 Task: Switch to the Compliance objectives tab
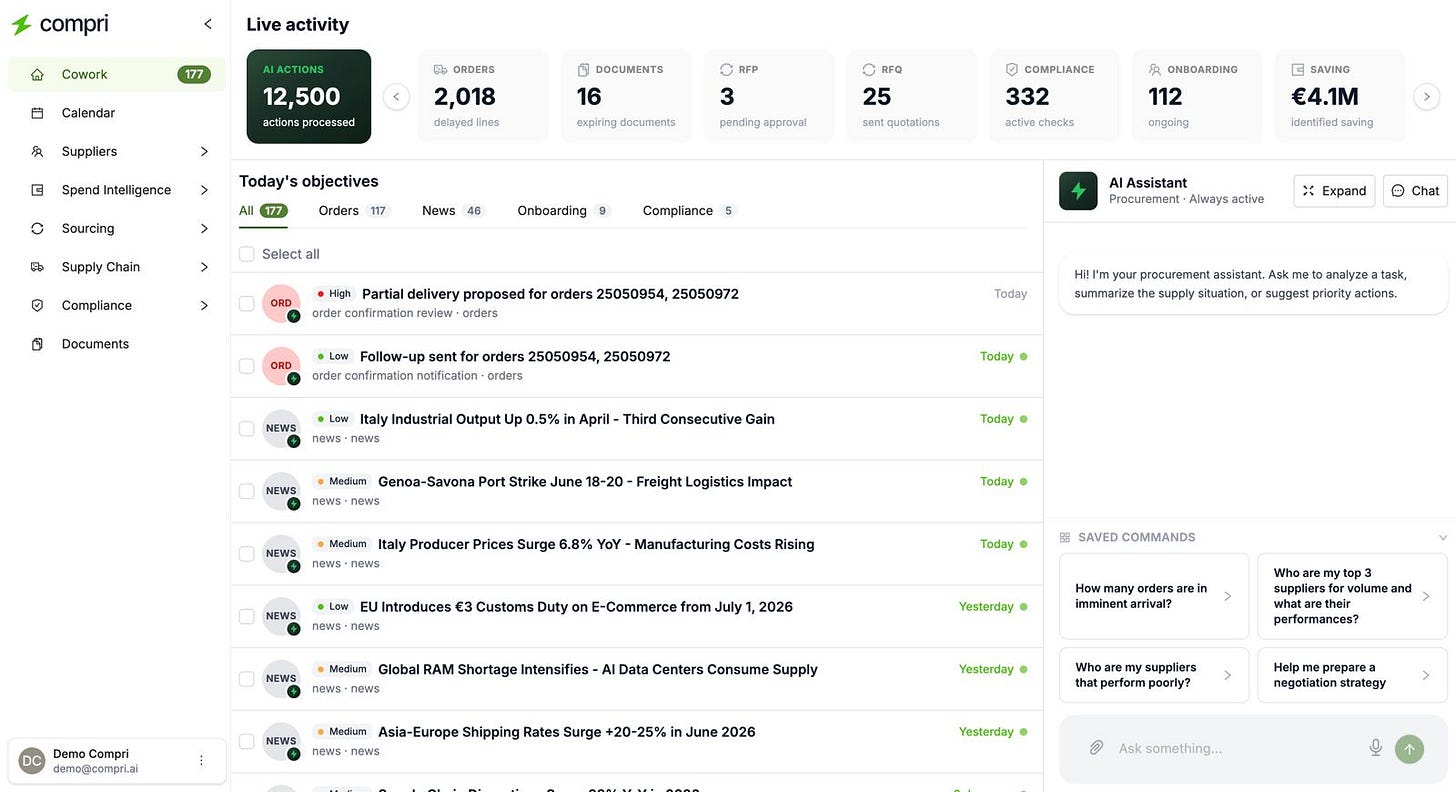[690, 211]
